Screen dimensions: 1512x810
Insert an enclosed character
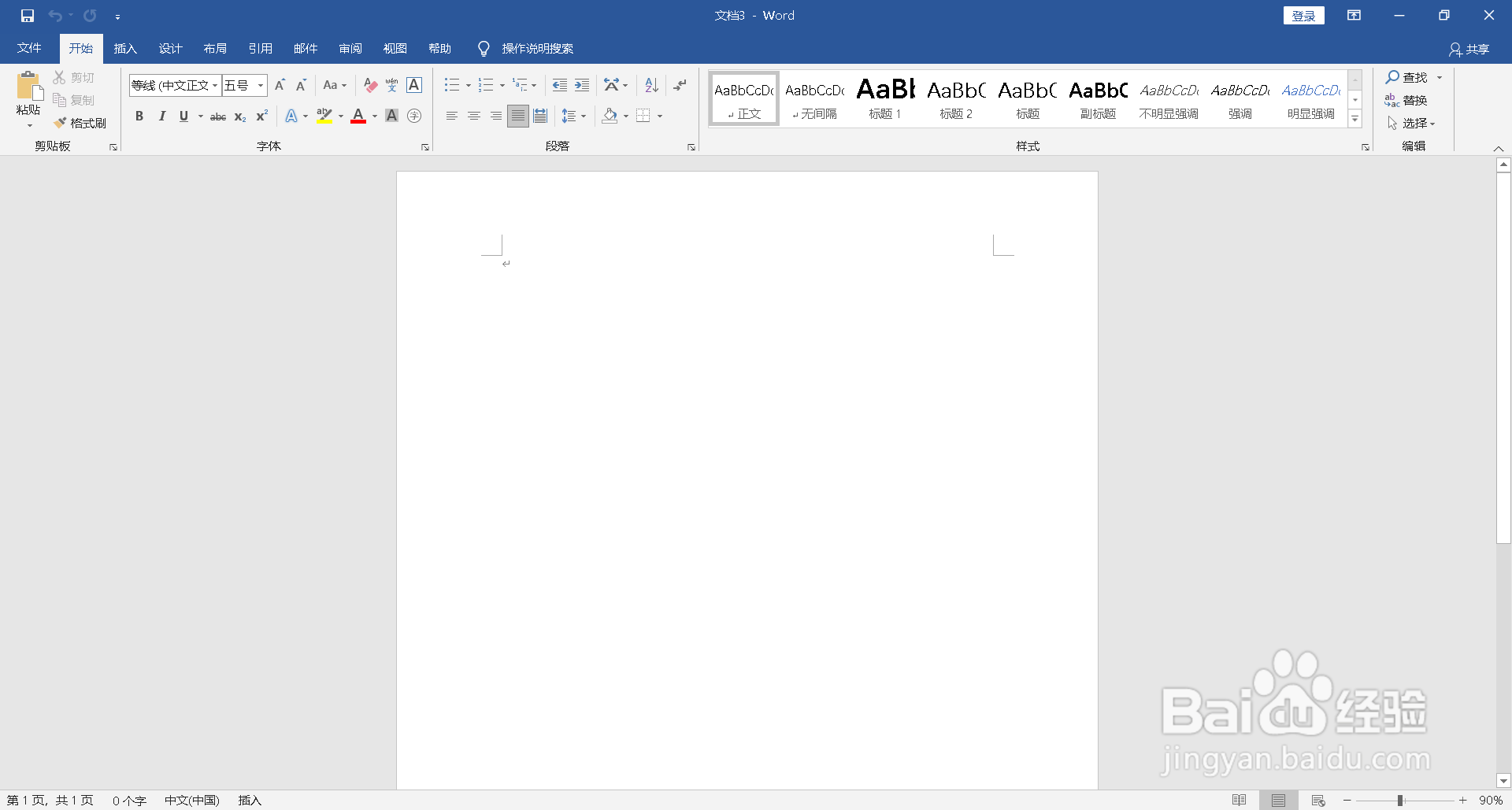(x=414, y=117)
